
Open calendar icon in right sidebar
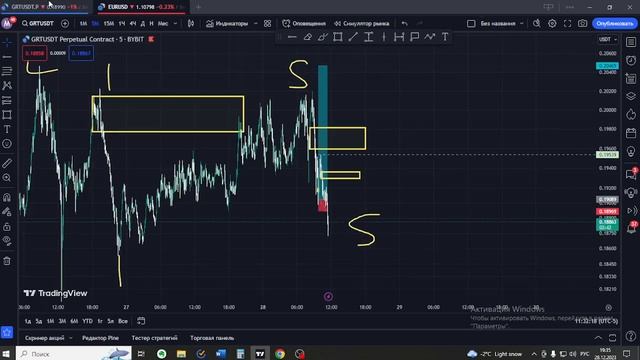pyautogui.click(x=631, y=133)
